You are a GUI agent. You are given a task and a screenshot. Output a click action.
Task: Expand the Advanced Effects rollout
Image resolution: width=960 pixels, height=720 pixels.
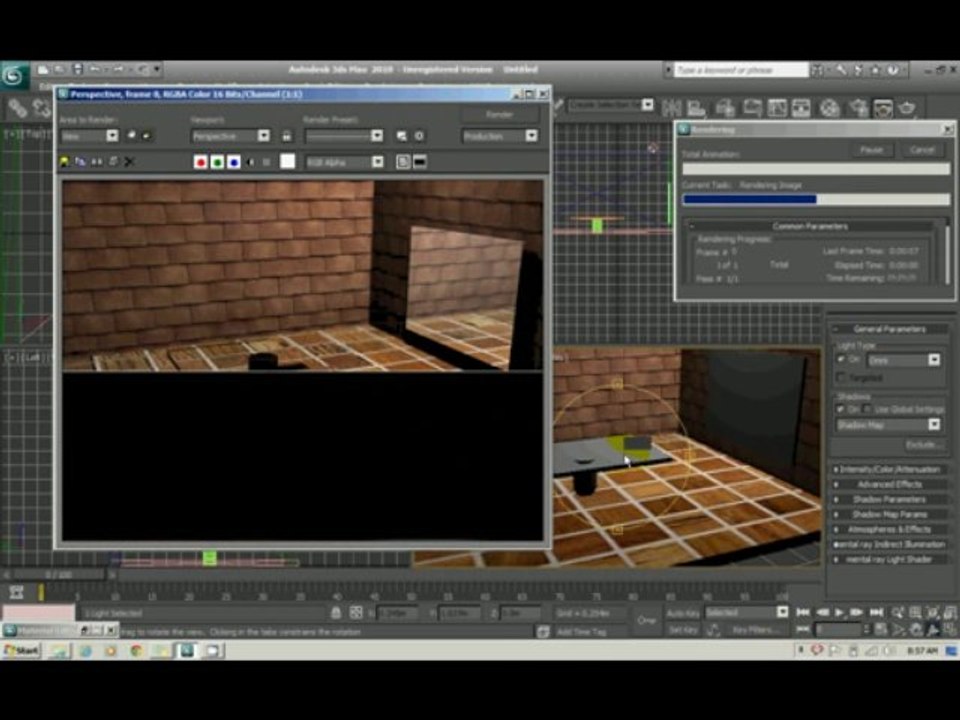889,484
